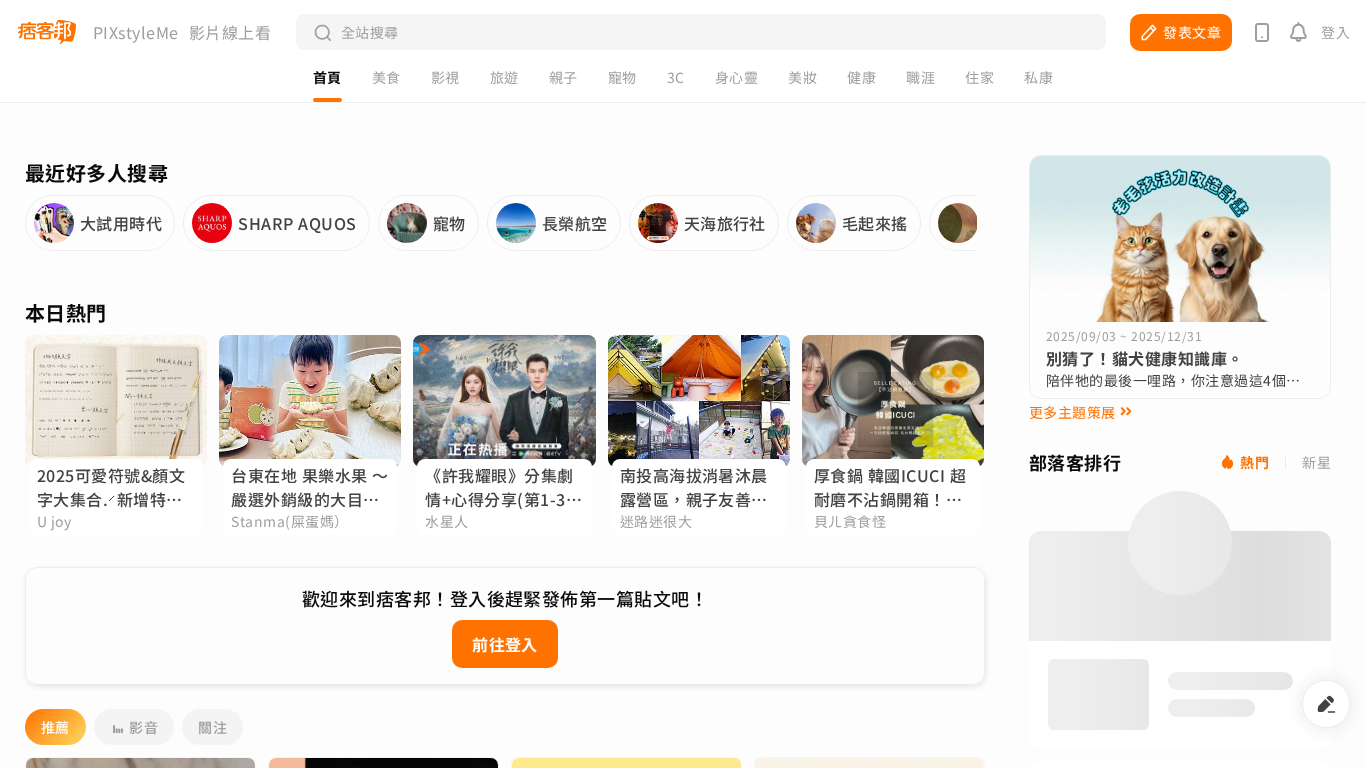The image size is (1366, 768).
Task: Open the 台東在地 果樂水果 article thumbnail
Action: coord(310,400)
